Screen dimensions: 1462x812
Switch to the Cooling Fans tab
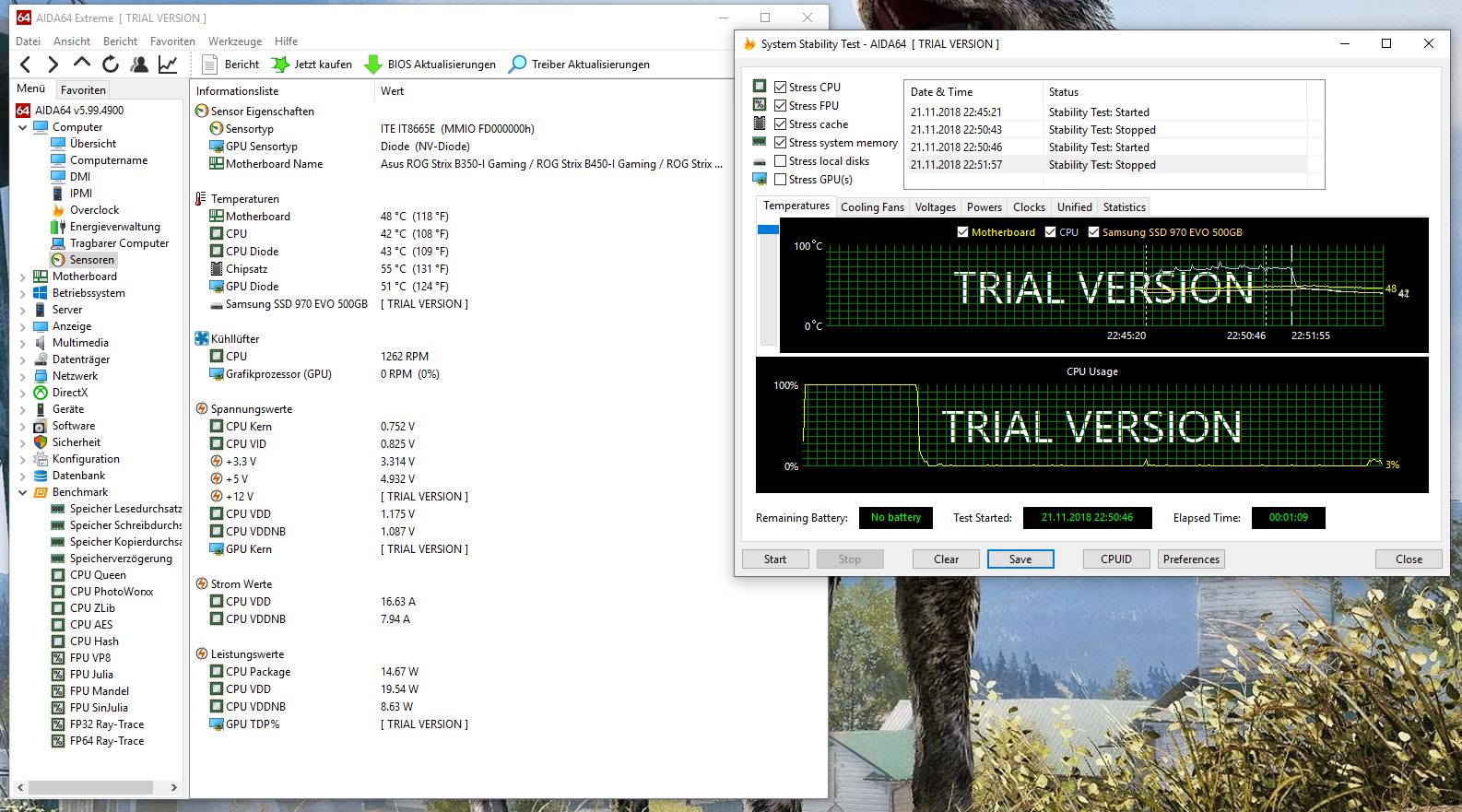coord(872,207)
